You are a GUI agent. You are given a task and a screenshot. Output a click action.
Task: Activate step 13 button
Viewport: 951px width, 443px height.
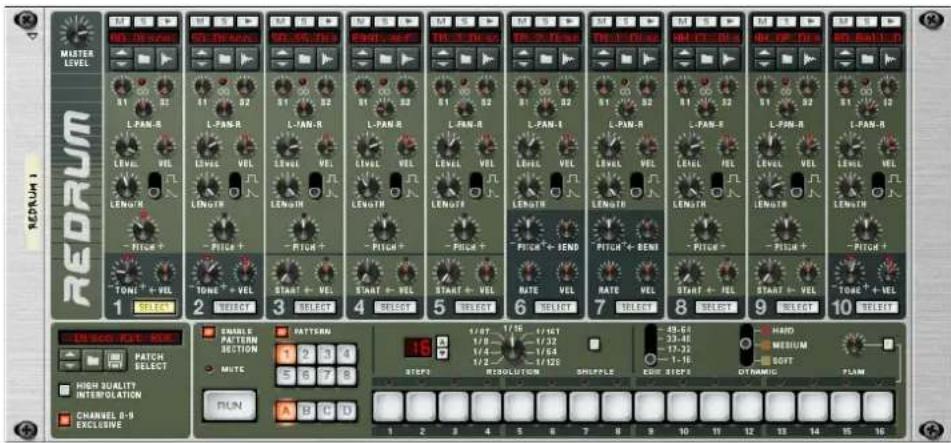pyautogui.click(x=780, y=407)
